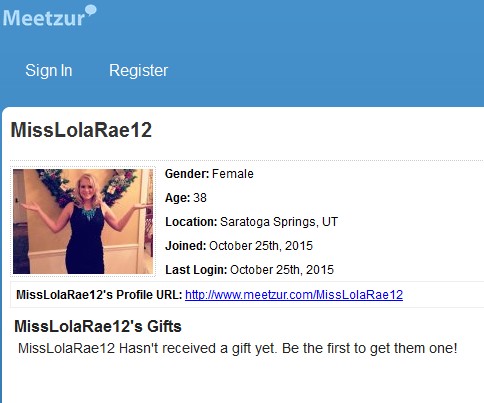
Task: Select the Female gender value
Action: [233, 174]
